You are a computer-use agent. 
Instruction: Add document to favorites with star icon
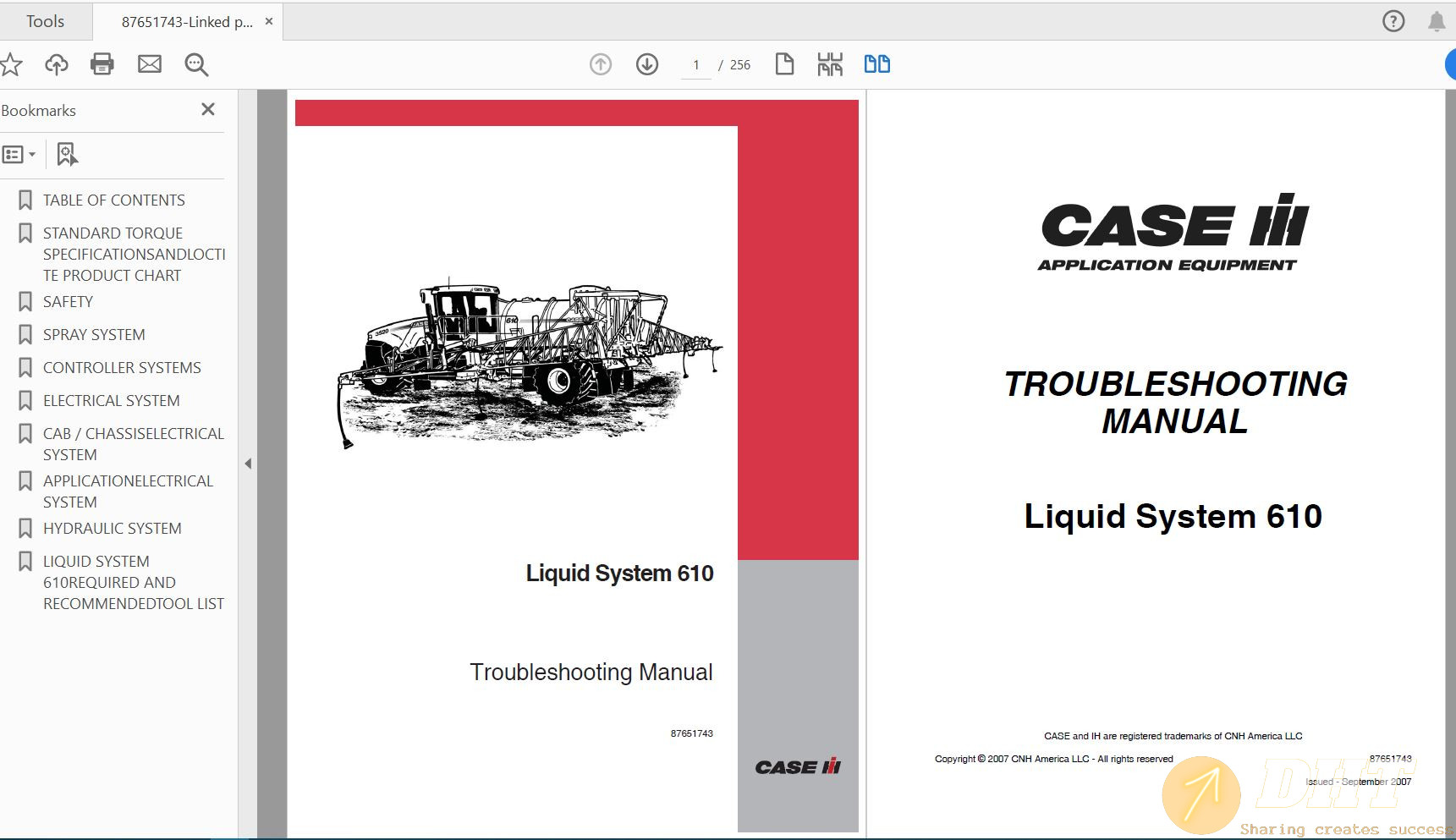[12, 63]
